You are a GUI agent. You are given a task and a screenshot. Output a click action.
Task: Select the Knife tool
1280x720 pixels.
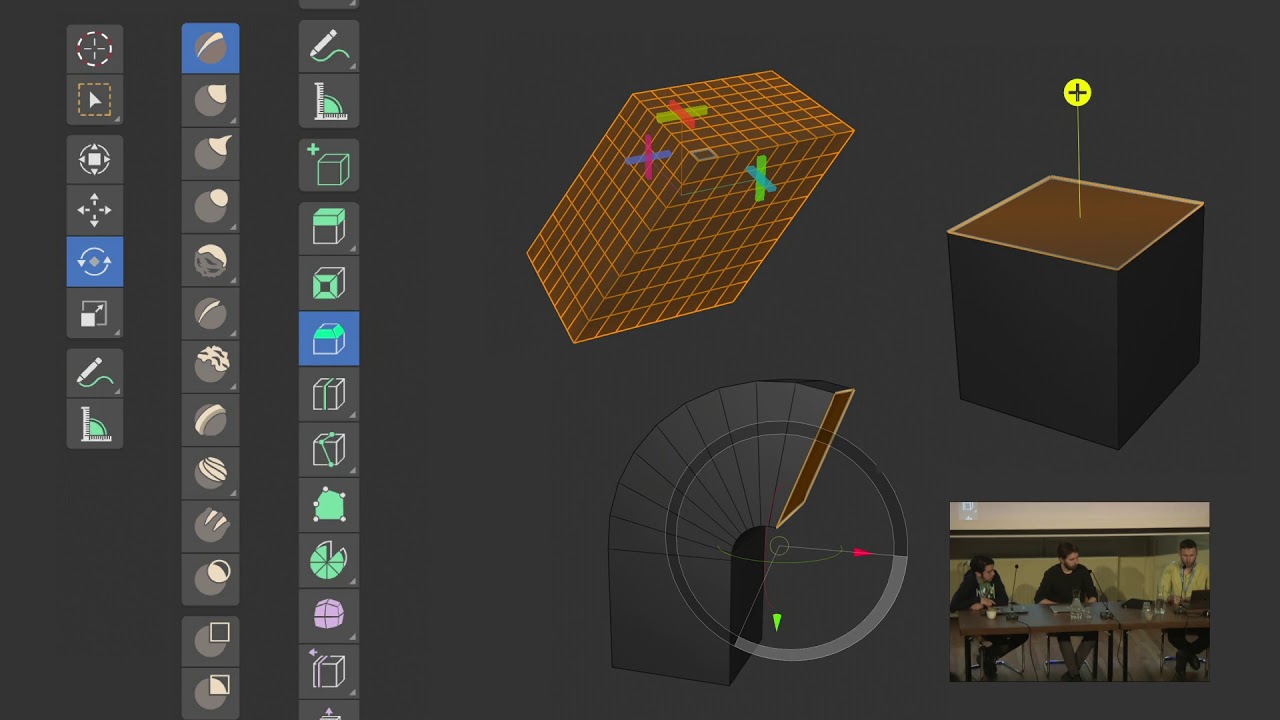click(329, 449)
